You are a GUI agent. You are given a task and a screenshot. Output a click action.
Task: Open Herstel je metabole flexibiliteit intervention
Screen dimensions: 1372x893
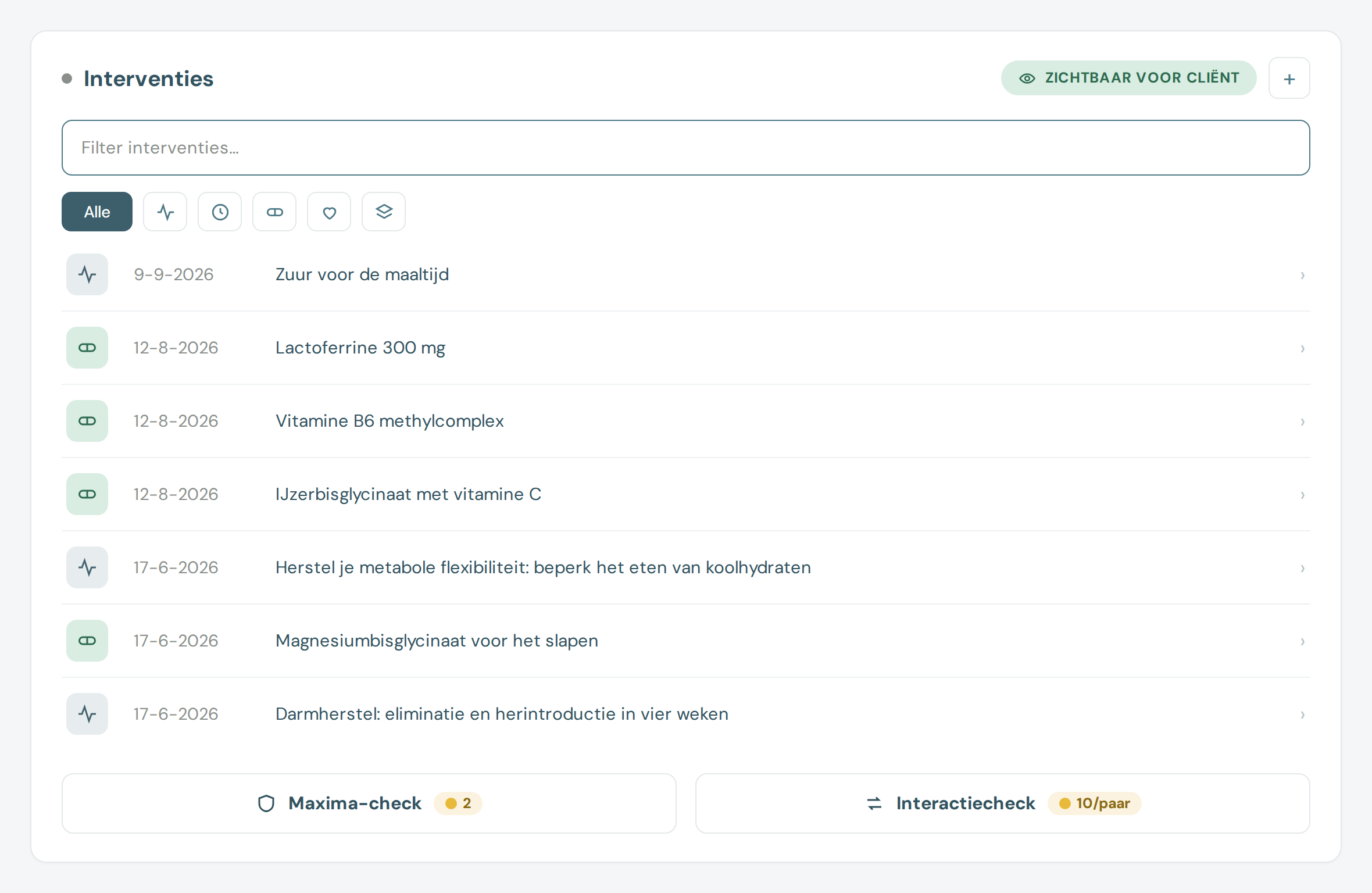pyautogui.click(x=685, y=567)
